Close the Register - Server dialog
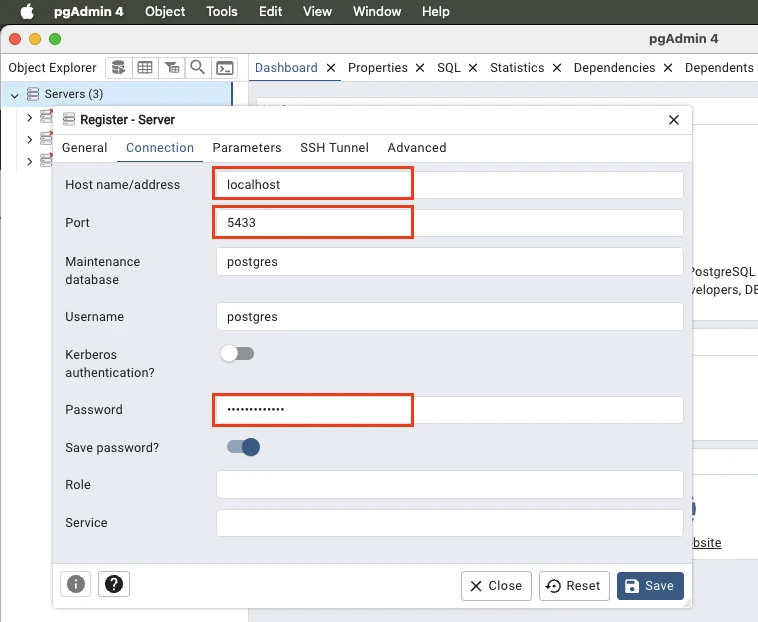Viewport: 758px width, 622px height. pos(673,120)
